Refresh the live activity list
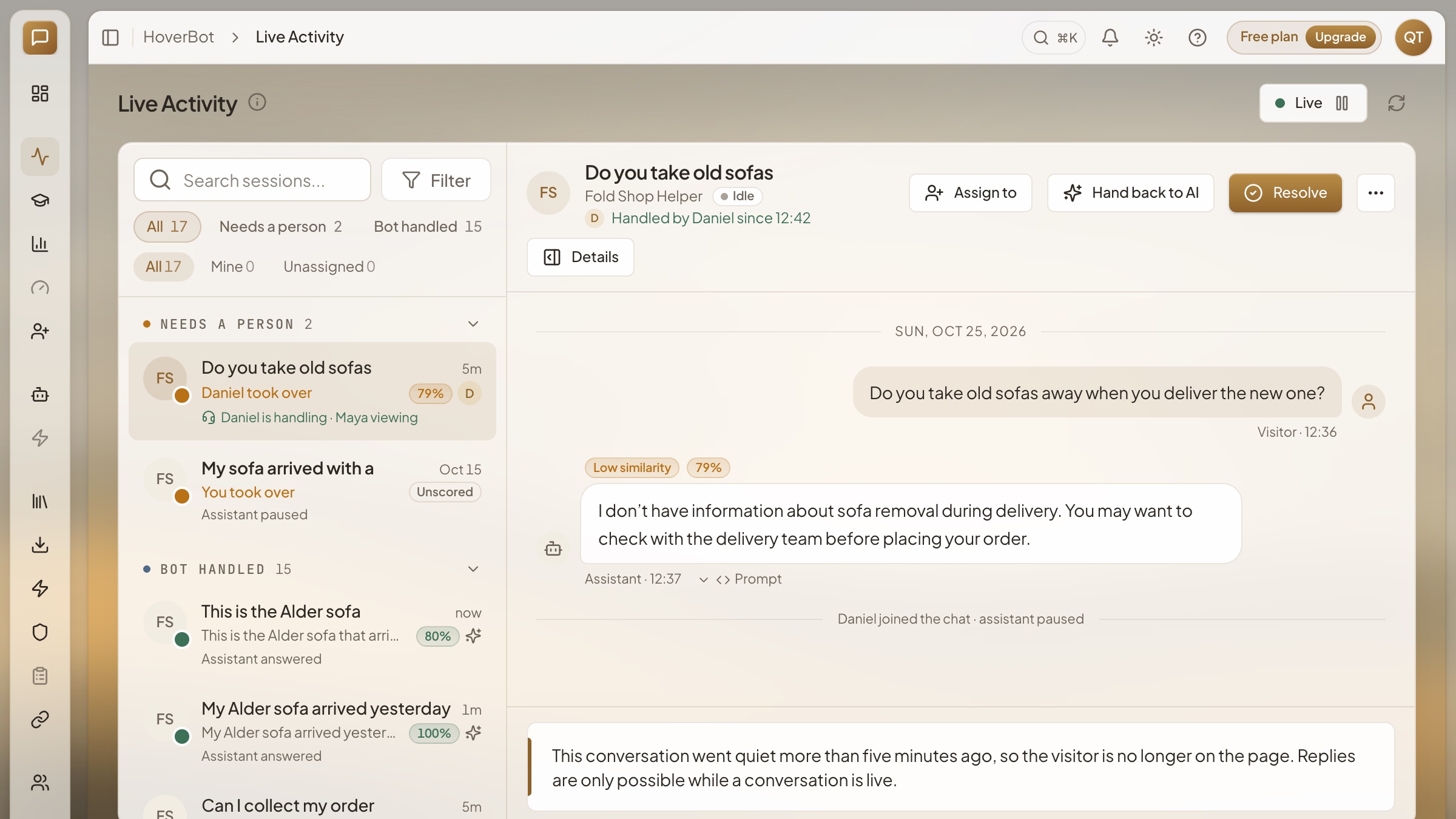 pos(1397,103)
